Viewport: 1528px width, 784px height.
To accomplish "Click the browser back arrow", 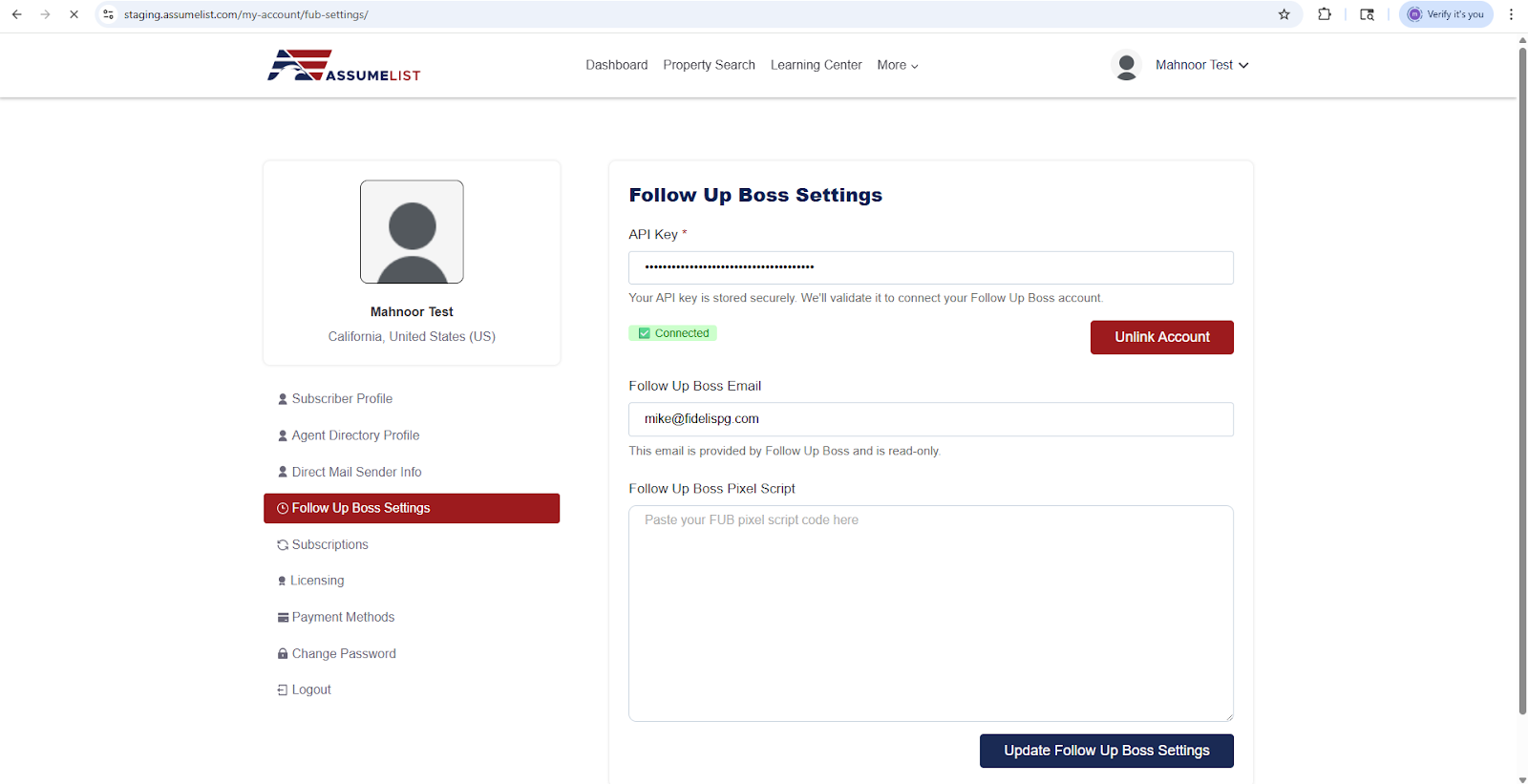I will tap(16, 14).
